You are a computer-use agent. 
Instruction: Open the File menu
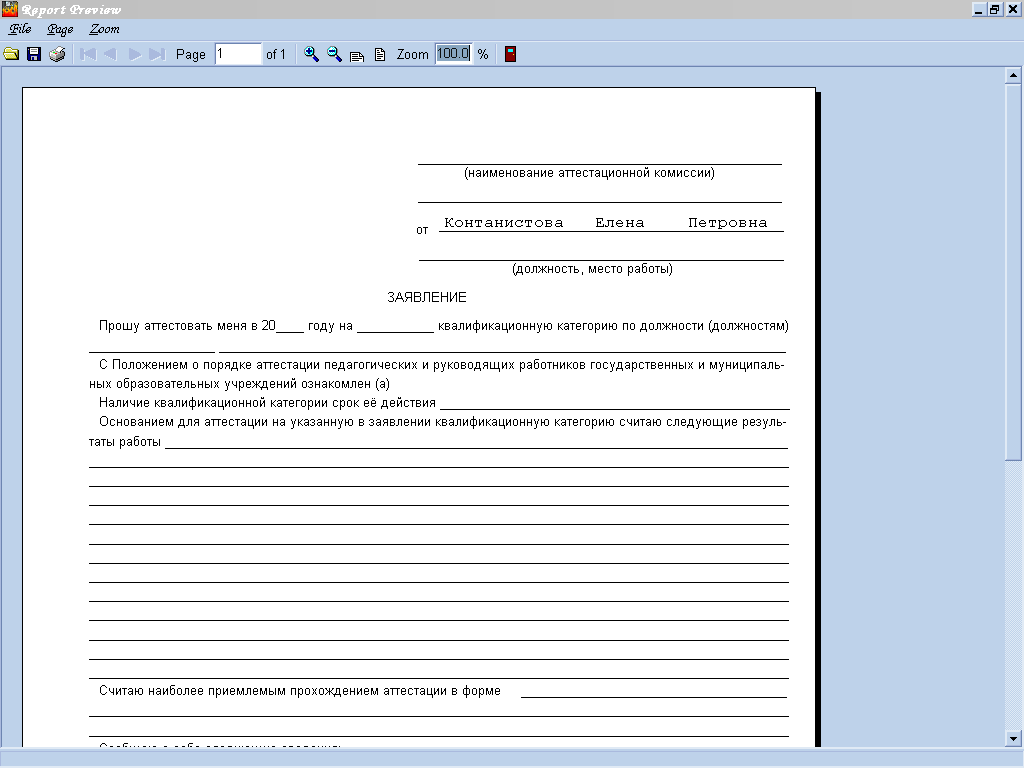pyautogui.click(x=20, y=29)
